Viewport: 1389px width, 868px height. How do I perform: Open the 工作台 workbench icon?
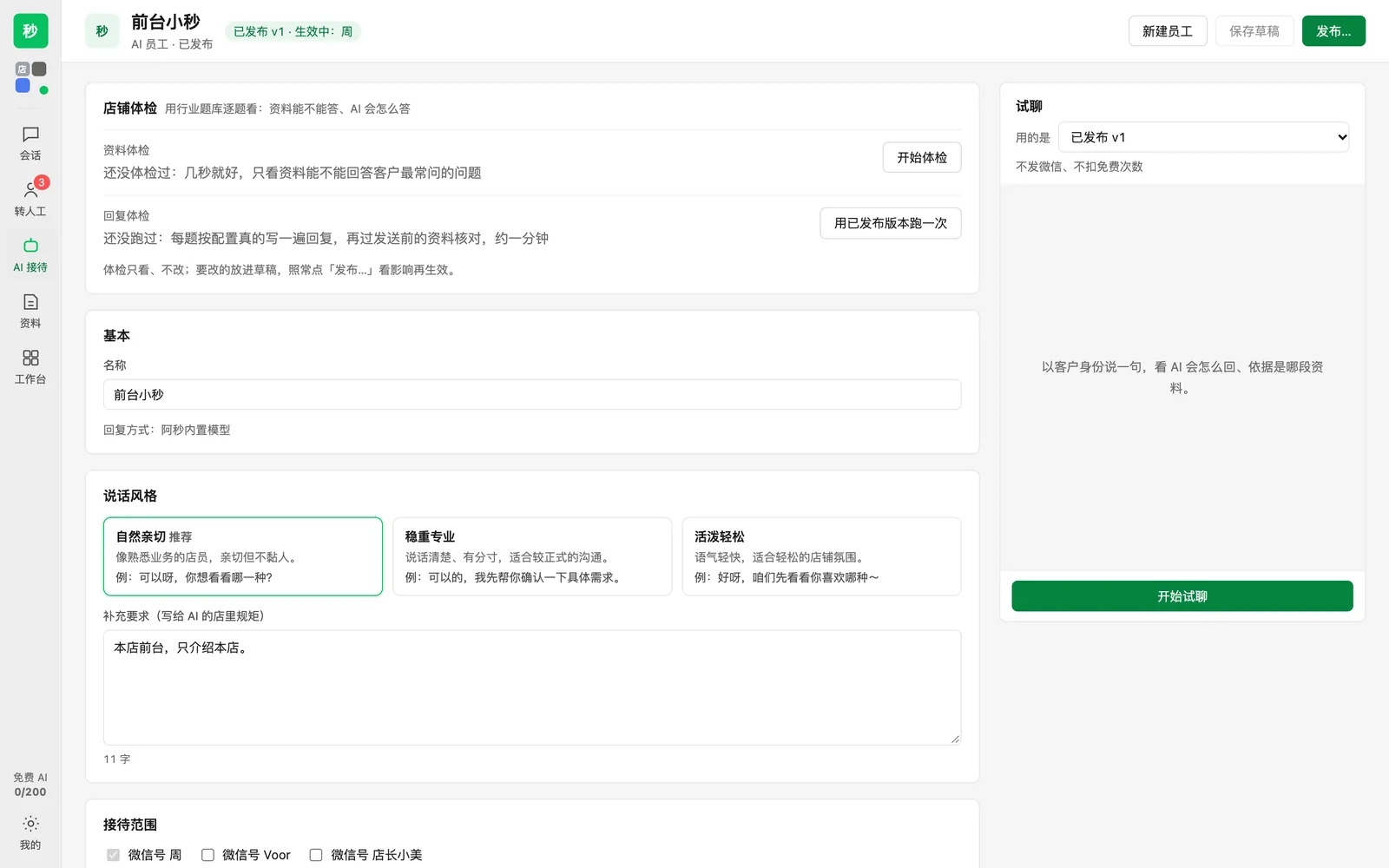[x=30, y=366]
